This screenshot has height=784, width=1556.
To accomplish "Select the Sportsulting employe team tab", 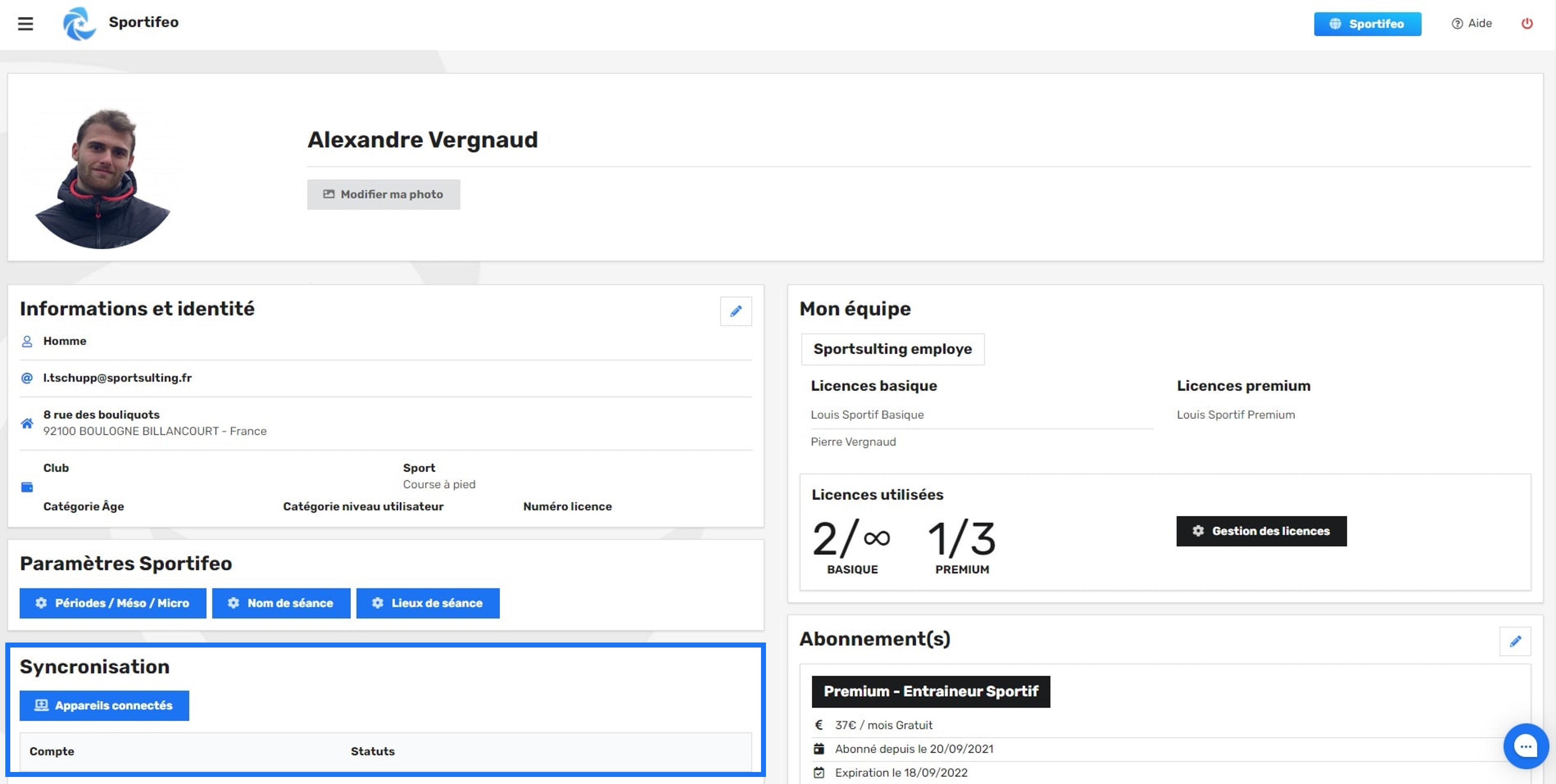I will pos(892,349).
